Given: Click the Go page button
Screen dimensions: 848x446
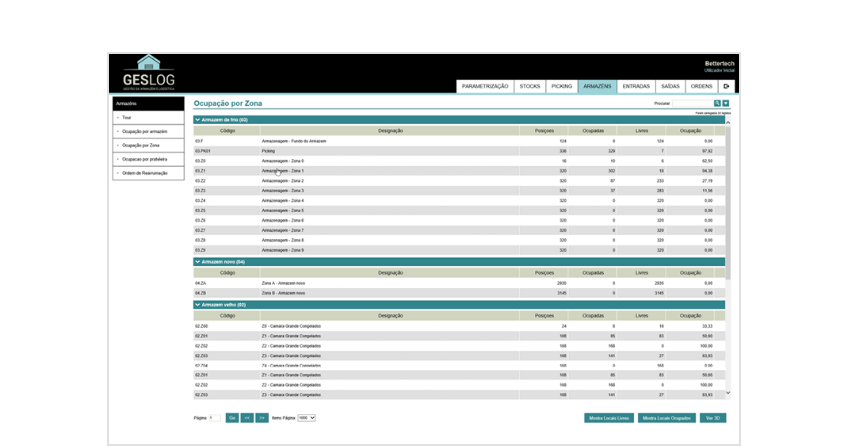Looking at the screenshot, I should point(232,417).
